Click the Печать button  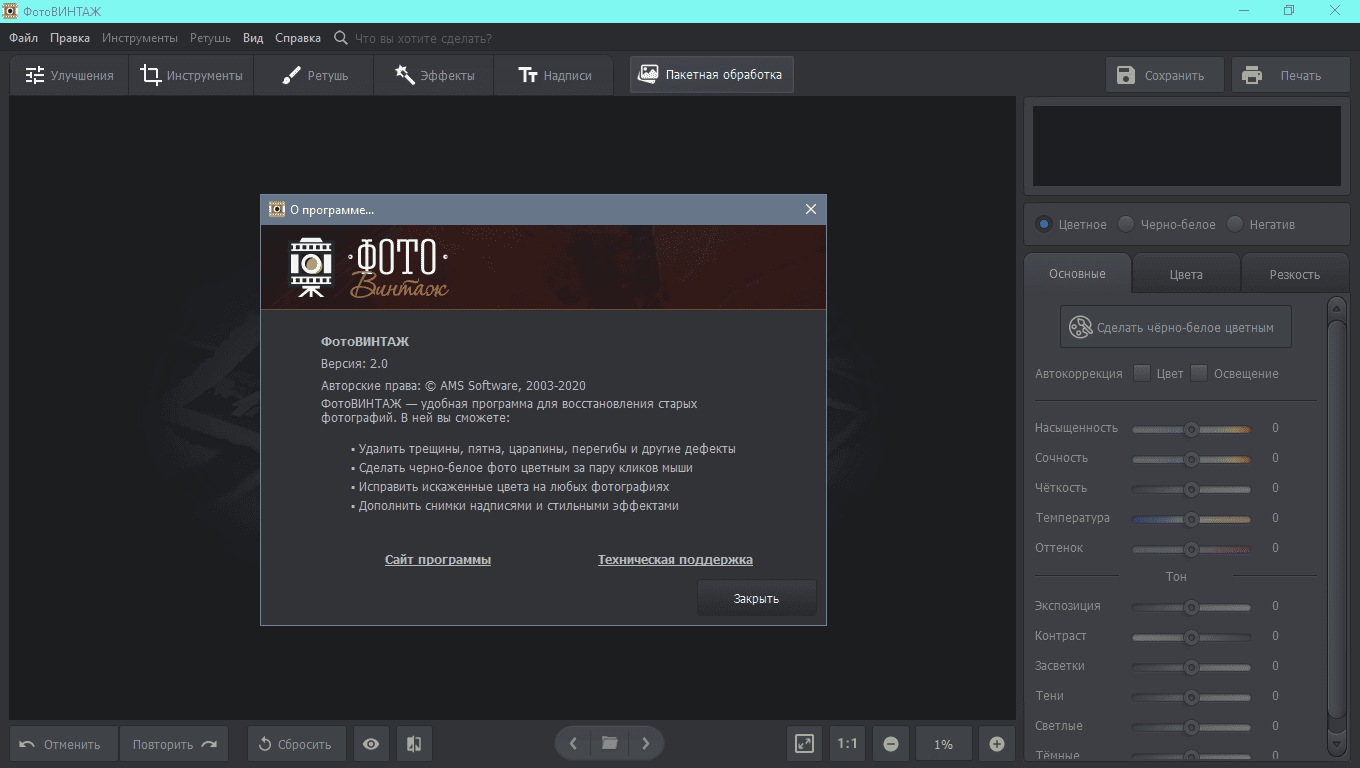tap(1290, 75)
